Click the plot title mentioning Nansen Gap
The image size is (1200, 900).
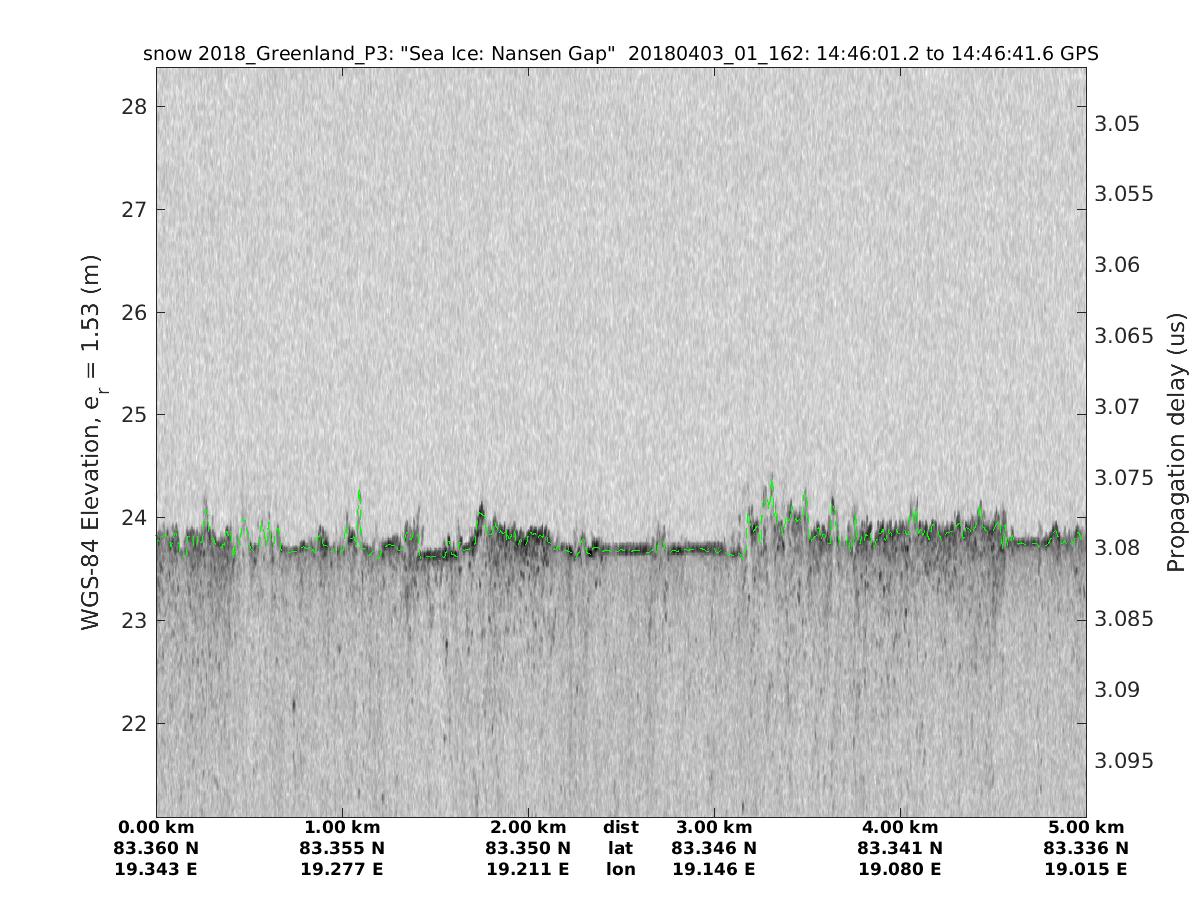click(x=621, y=54)
